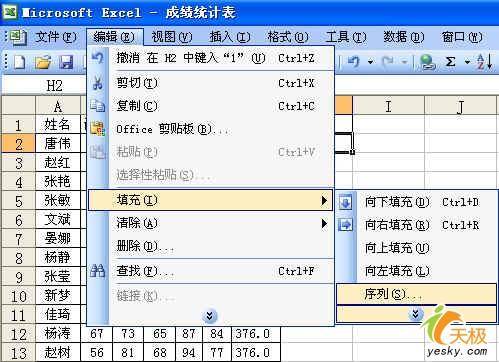Select row 5 header
Image resolution: width=499 pixels, height=362 pixels.
tap(18, 201)
